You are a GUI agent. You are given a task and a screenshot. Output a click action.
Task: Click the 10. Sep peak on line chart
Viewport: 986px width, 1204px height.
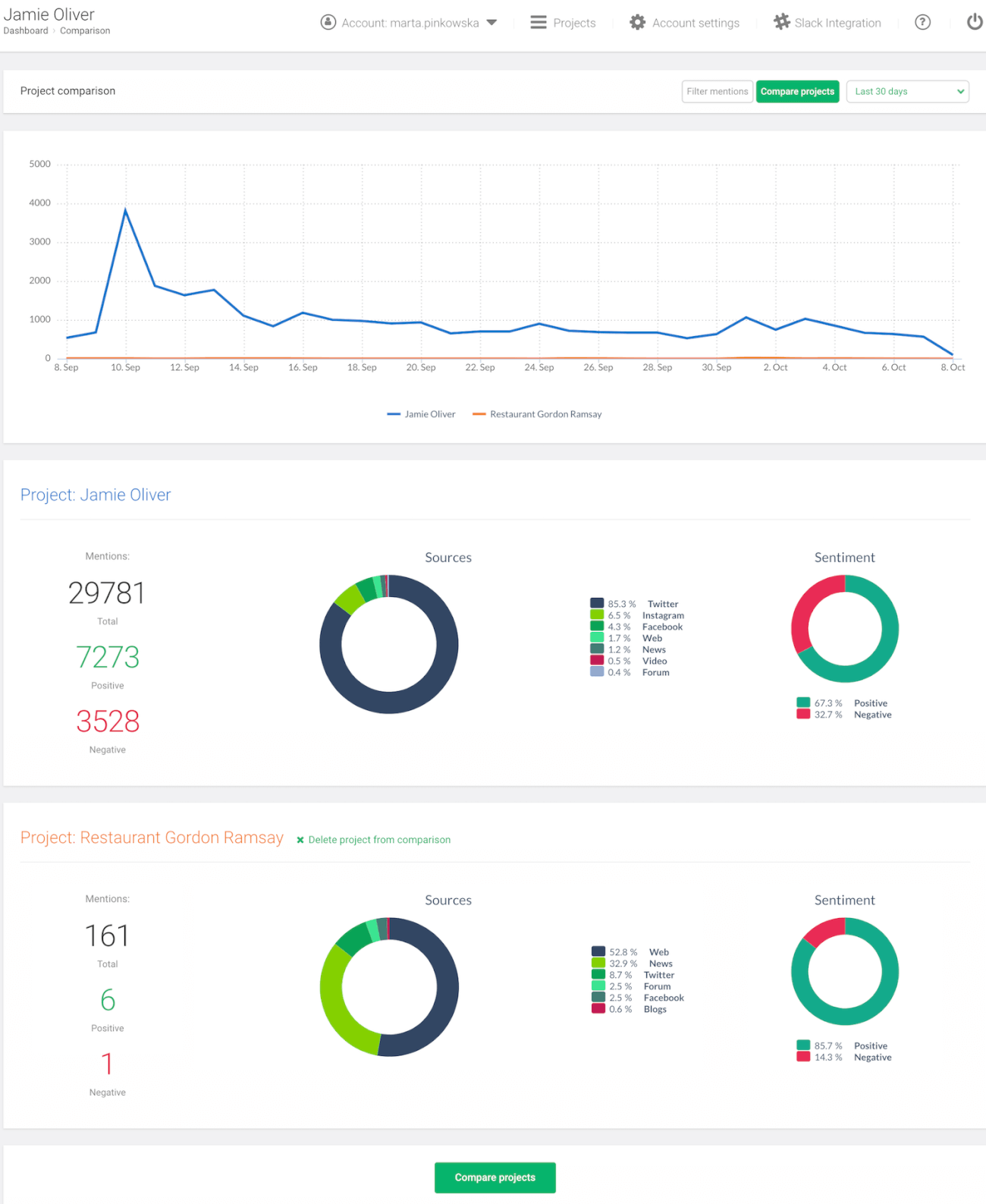click(x=125, y=209)
